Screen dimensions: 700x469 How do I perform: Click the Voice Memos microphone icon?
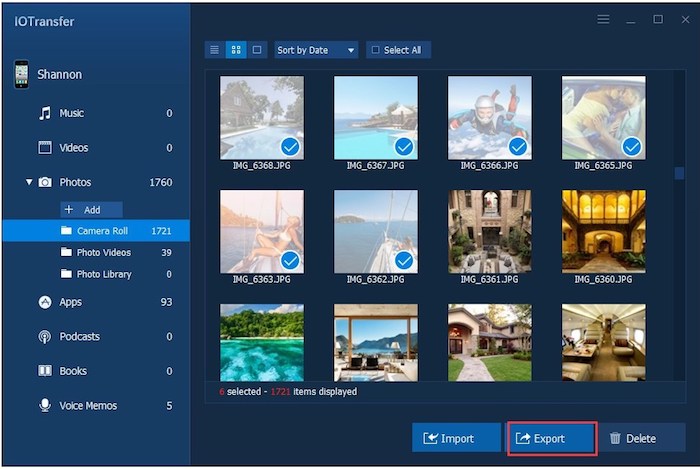click(45, 406)
